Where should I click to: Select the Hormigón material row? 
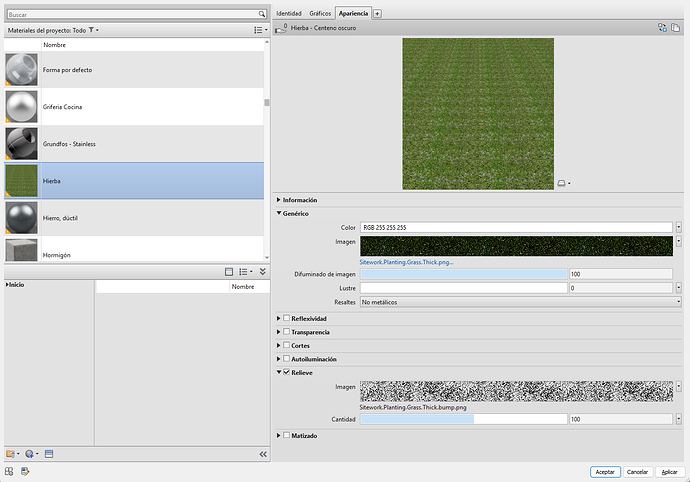point(134,250)
